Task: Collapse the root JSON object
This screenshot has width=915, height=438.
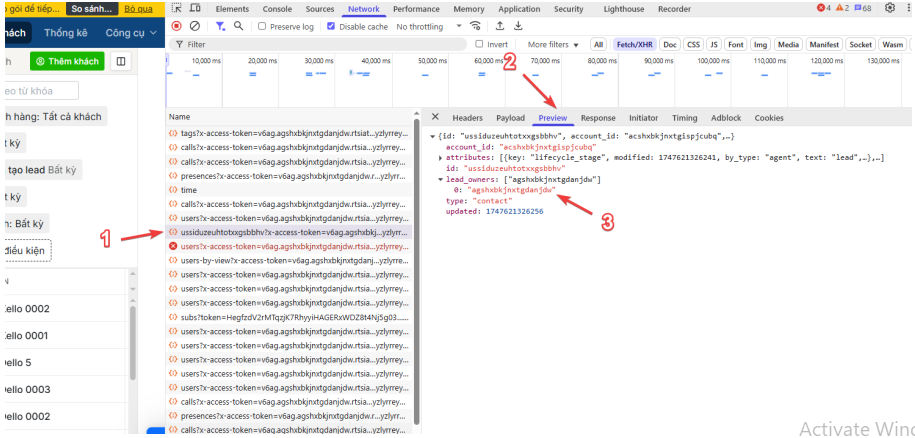Action: [432, 136]
